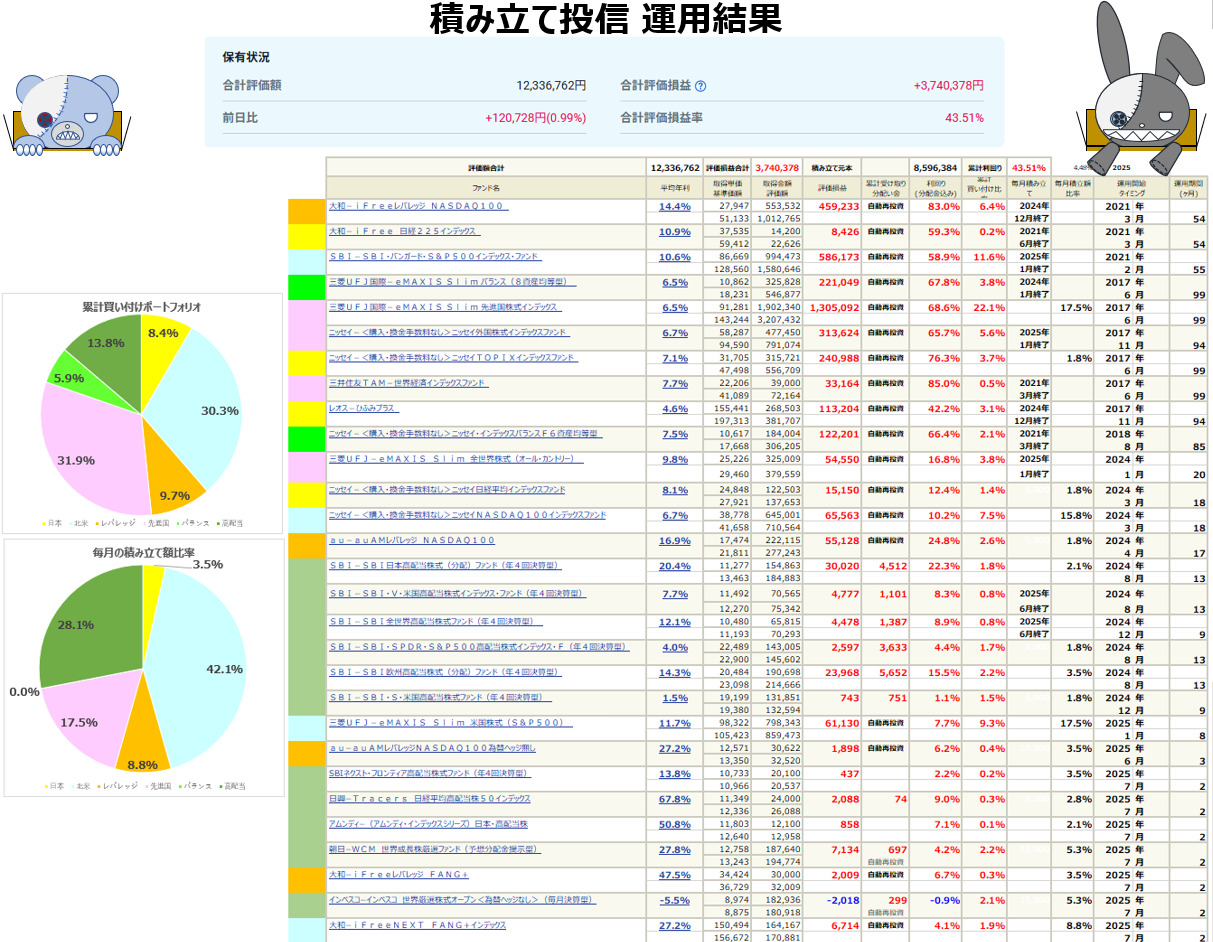This screenshot has width=1213, height=942.
Task: Click the help icon beside 合計評価損益
Action: point(701,86)
